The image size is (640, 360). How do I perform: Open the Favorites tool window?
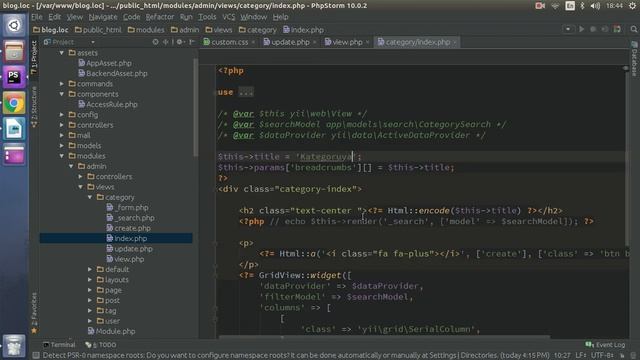tap(34, 313)
